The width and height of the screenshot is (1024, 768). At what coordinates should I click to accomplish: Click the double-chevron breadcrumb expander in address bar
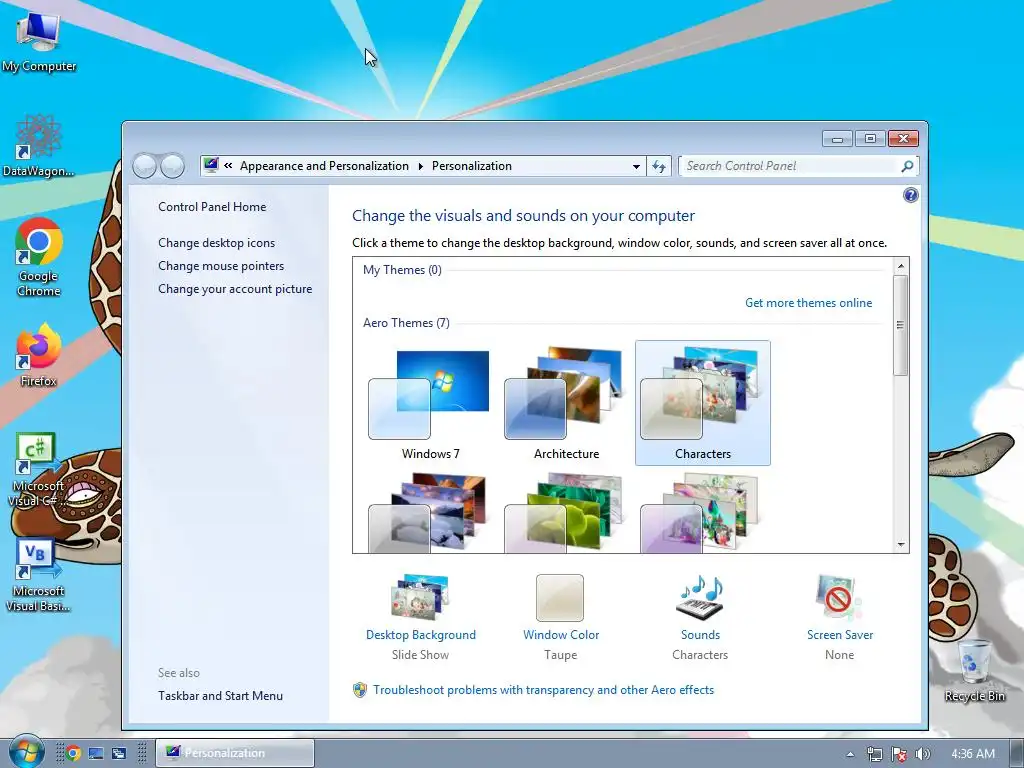pyautogui.click(x=228, y=166)
